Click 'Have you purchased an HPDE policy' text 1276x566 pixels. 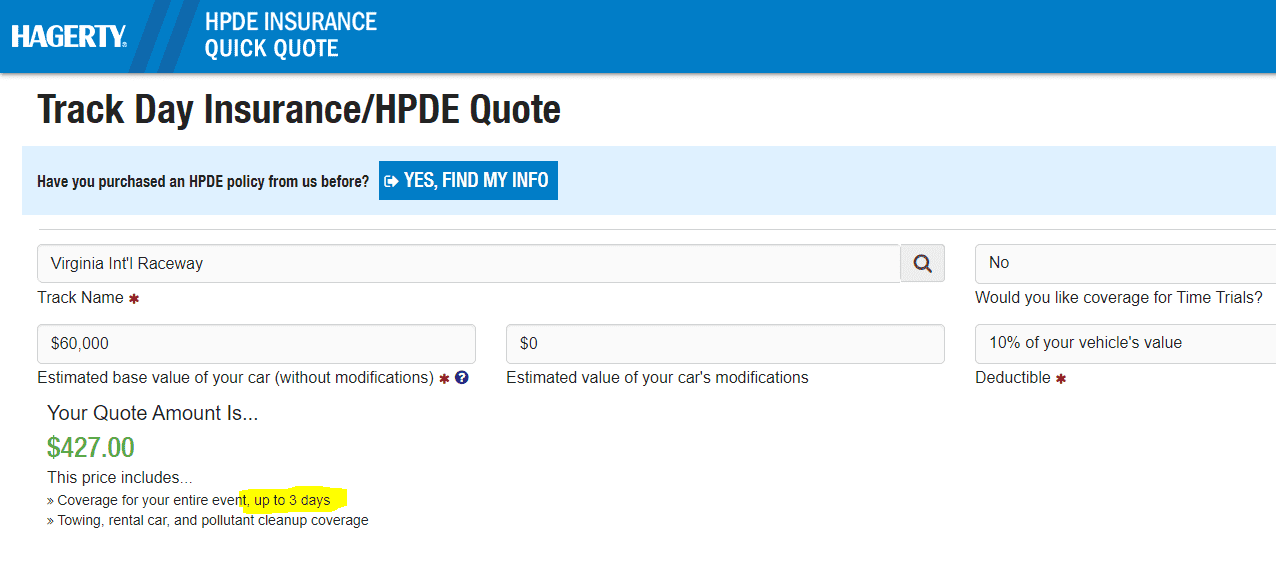pos(203,182)
